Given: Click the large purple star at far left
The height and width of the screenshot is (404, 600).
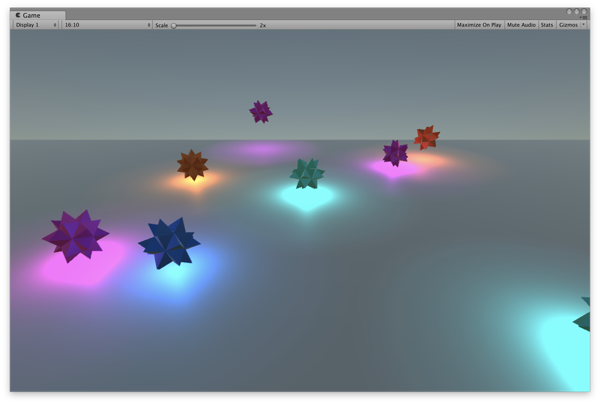Looking at the screenshot, I should tap(75, 236).
